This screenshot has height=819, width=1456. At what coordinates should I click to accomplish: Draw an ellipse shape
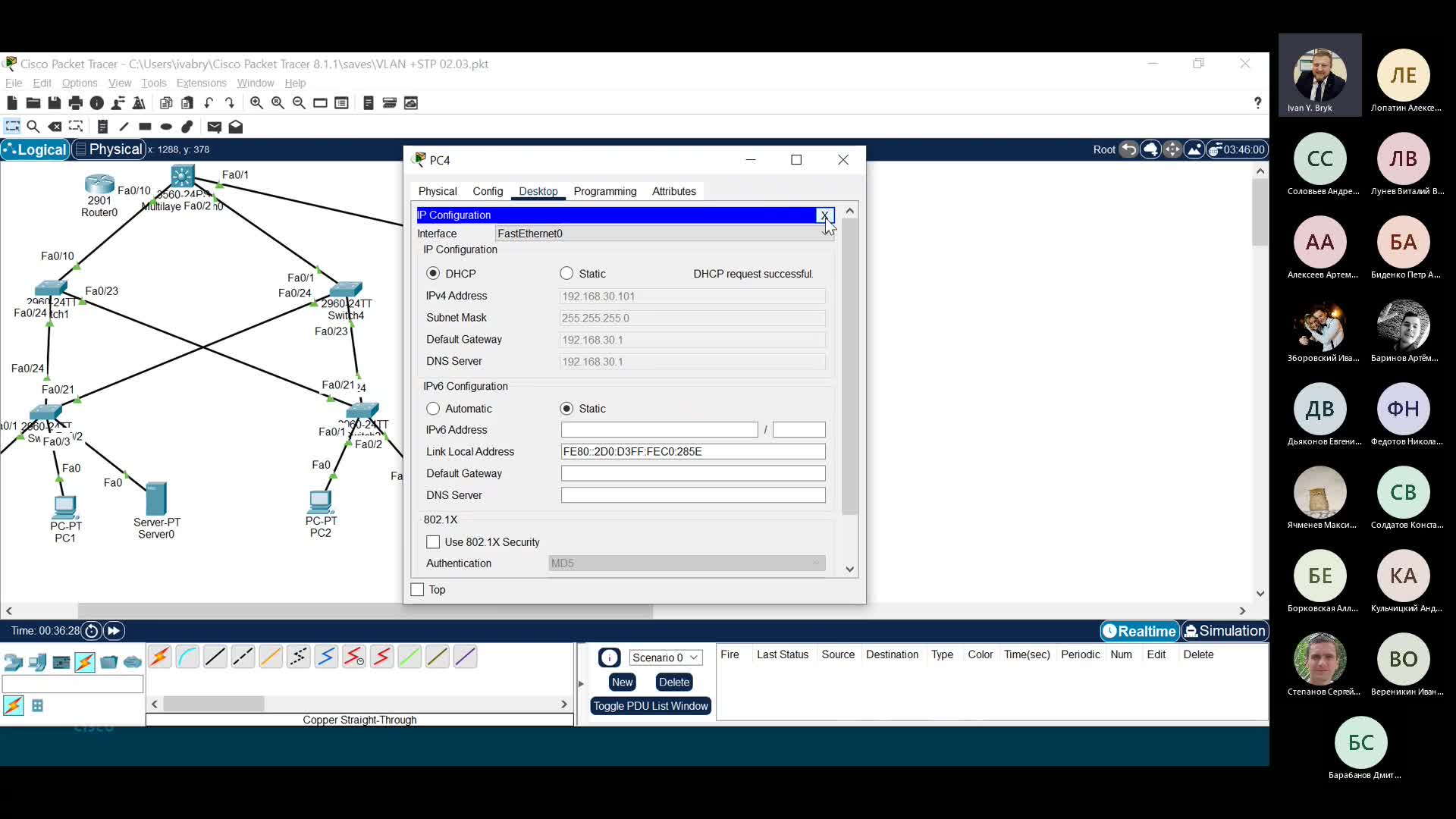tap(166, 127)
